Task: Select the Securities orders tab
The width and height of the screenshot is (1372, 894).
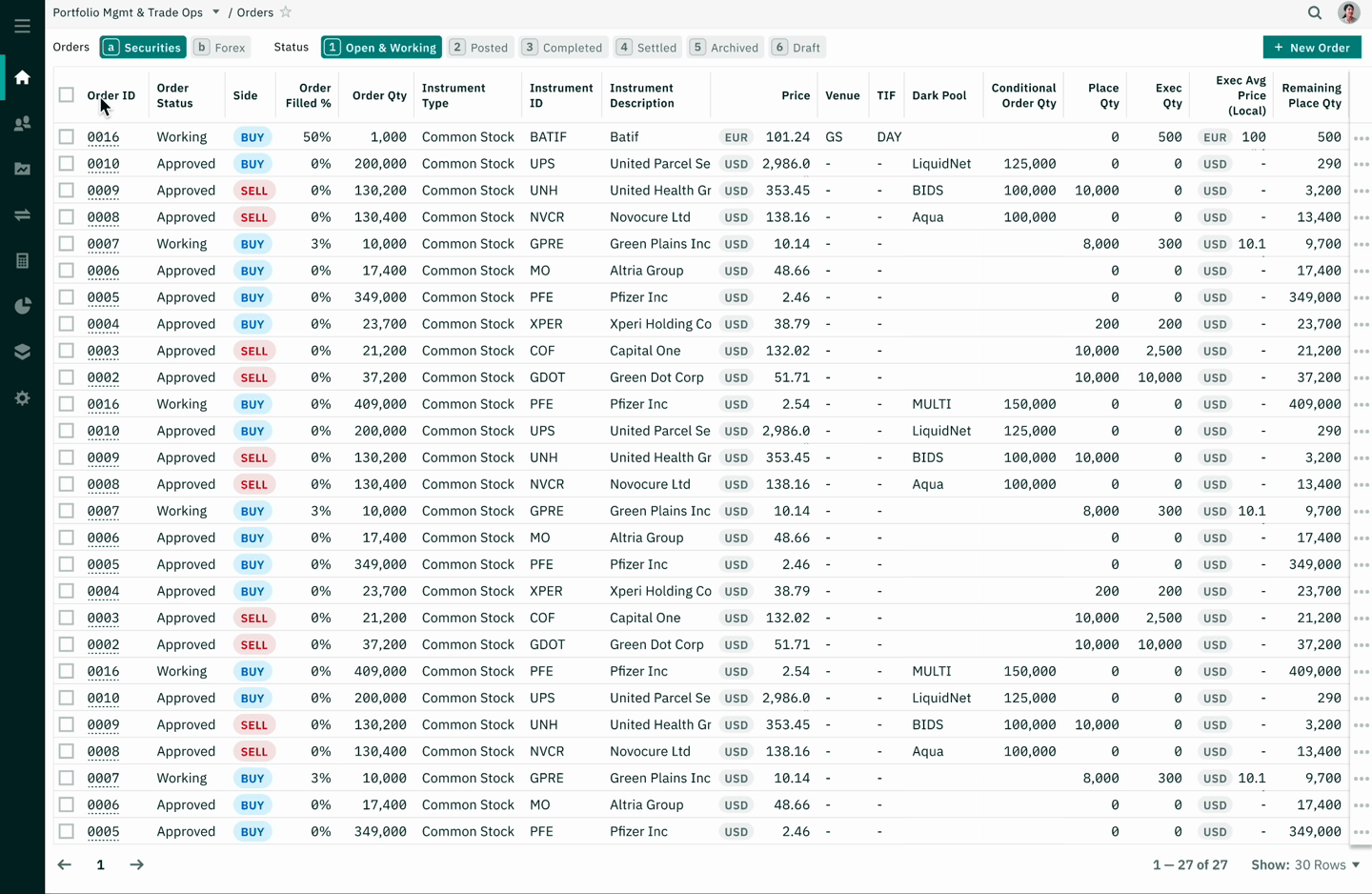Action: (x=142, y=47)
